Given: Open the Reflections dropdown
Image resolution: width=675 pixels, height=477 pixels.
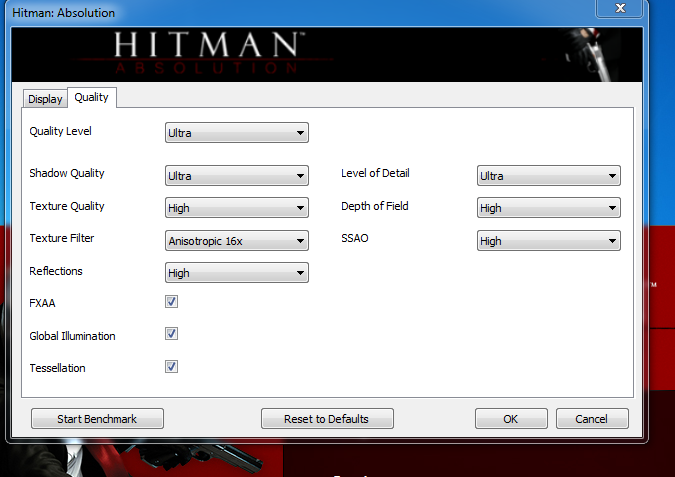Looking at the screenshot, I should click(x=237, y=273).
